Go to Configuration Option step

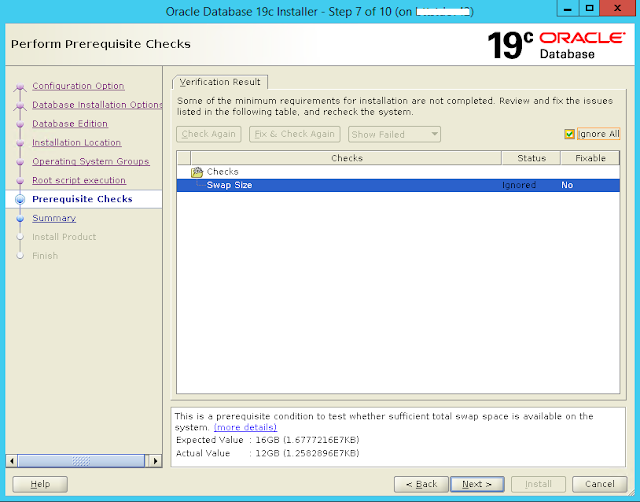78,86
